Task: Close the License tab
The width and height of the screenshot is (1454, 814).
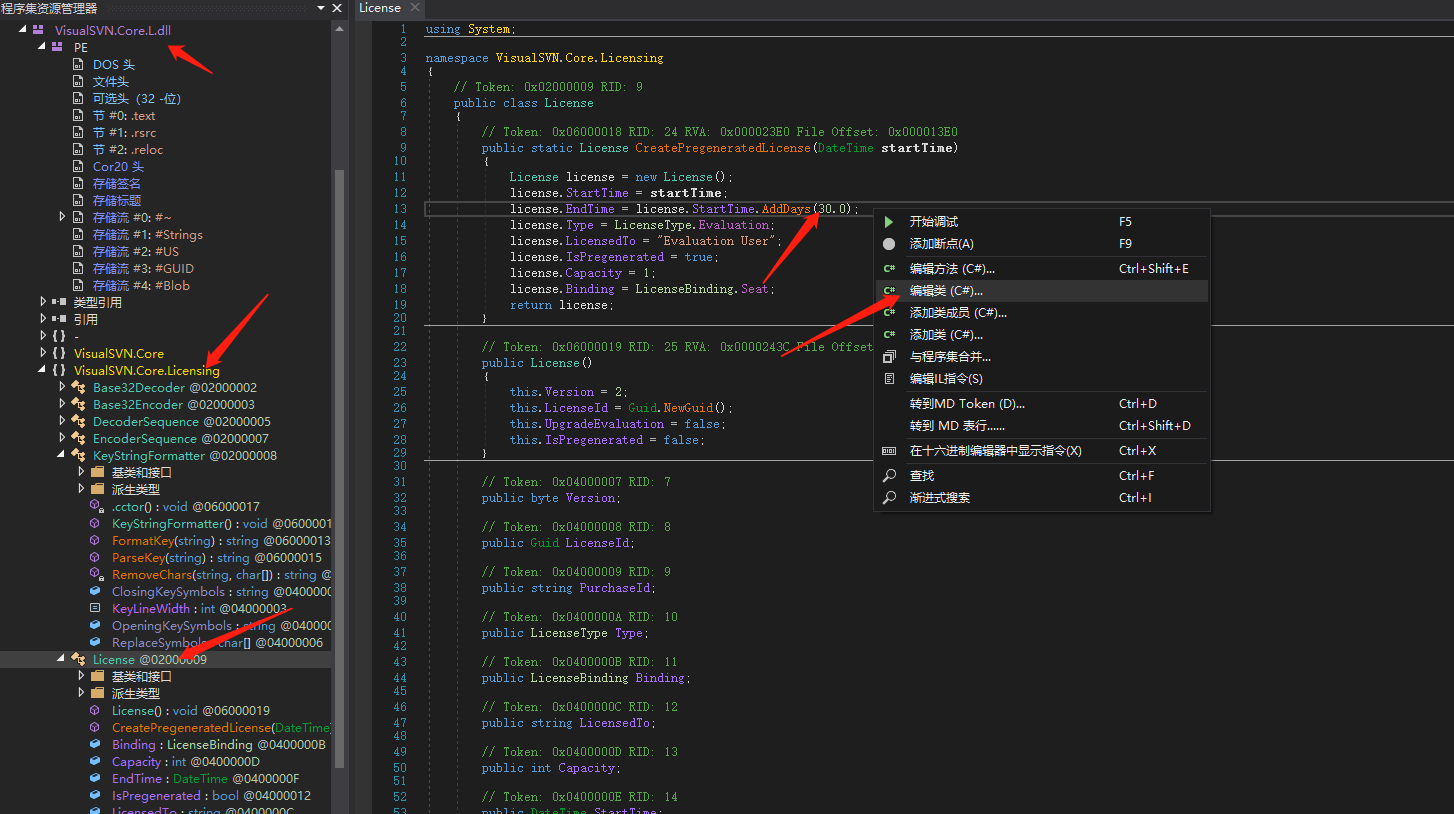Action: [417, 8]
